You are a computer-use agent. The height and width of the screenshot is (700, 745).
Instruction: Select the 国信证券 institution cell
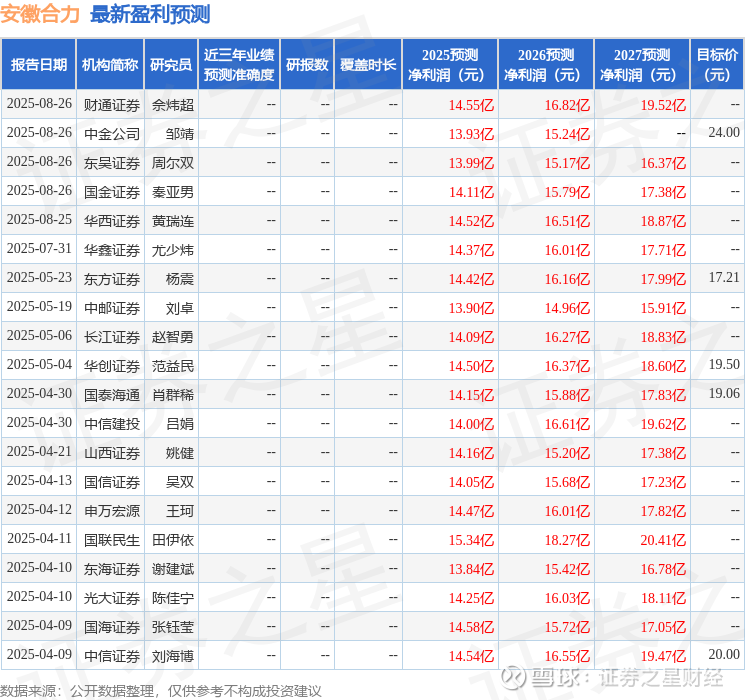point(112,482)
